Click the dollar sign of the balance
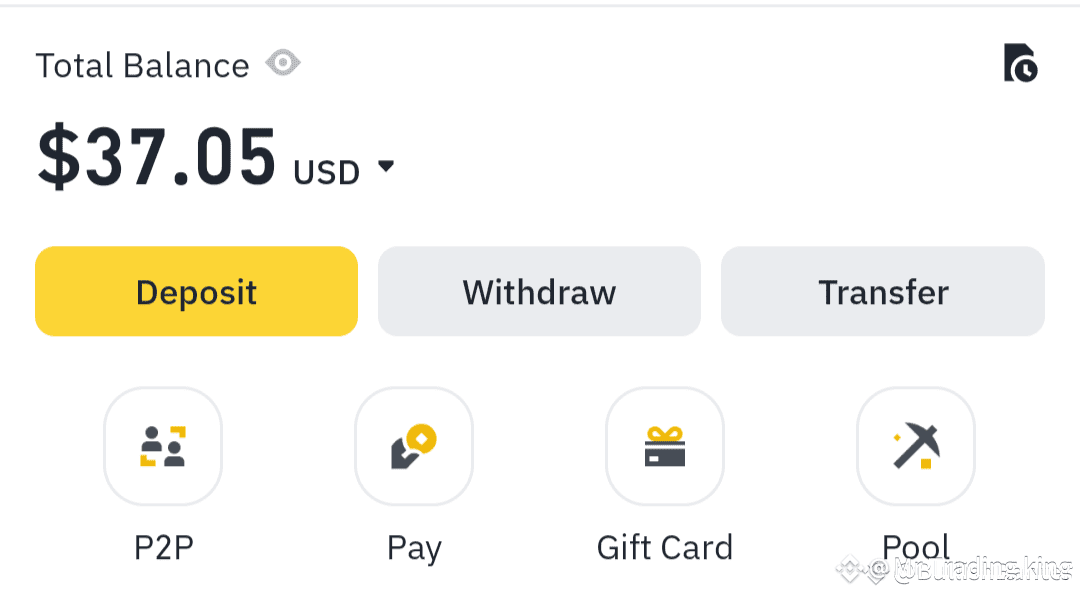 (x=59, y=156)
